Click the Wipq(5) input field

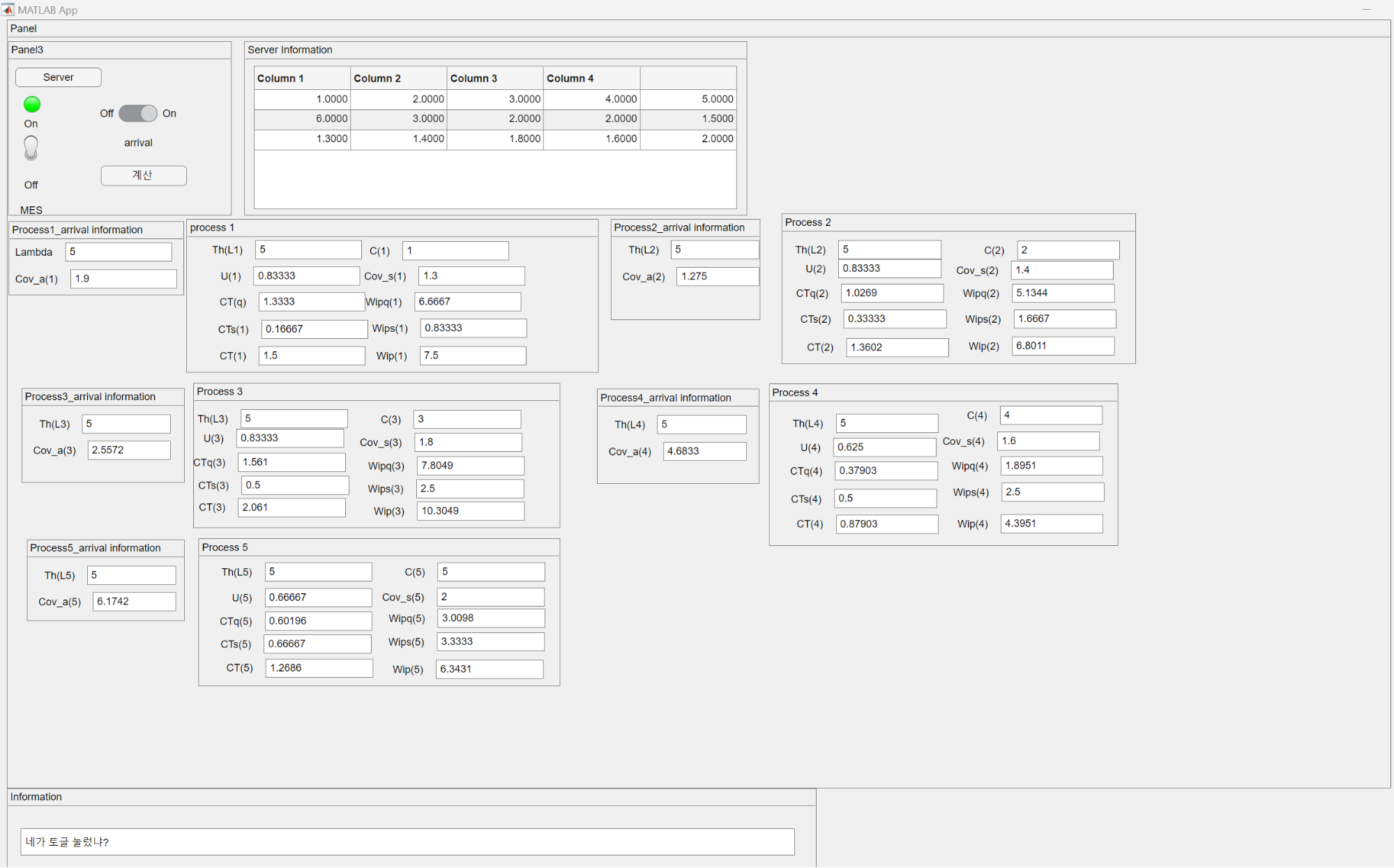(491, 619)
